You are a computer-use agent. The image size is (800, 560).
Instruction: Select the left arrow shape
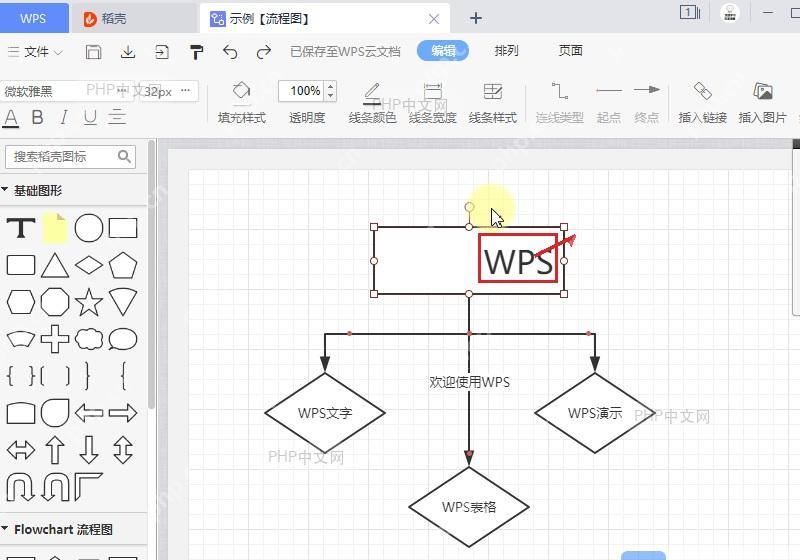[x=89, y=413]
